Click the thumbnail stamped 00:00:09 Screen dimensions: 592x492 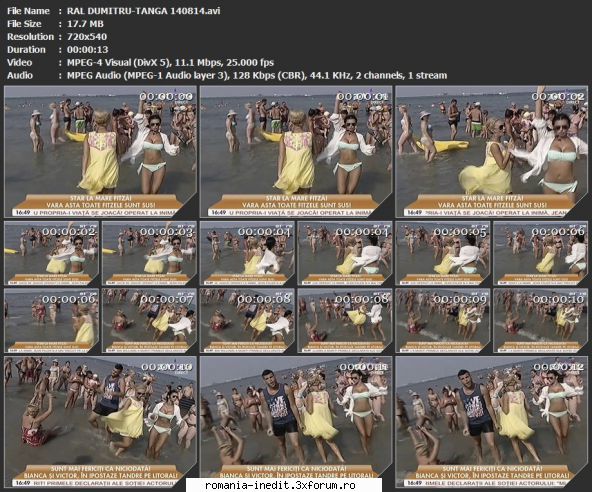(443, 321)
